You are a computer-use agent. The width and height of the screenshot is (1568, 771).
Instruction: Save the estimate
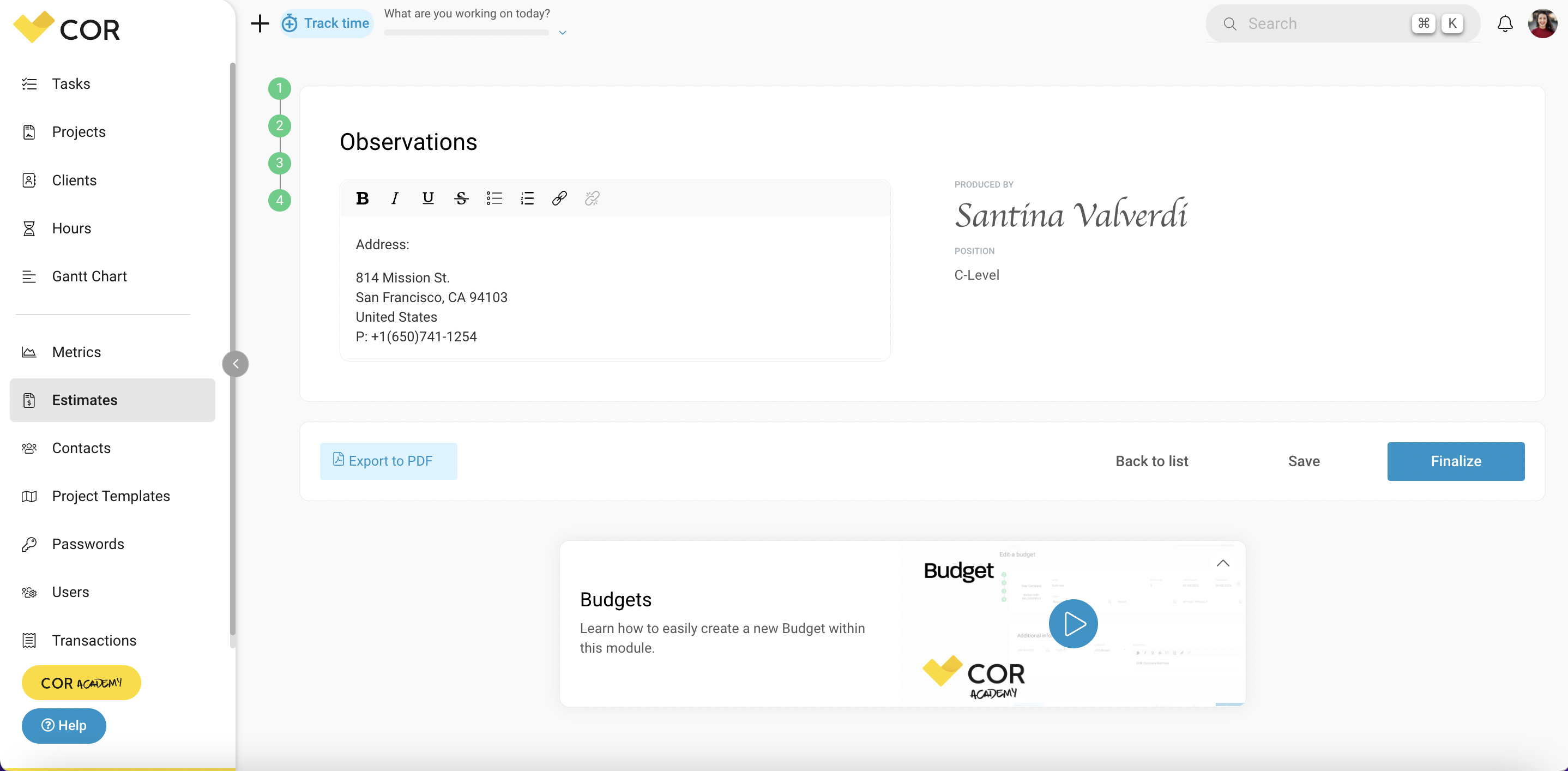[1303, 461]
